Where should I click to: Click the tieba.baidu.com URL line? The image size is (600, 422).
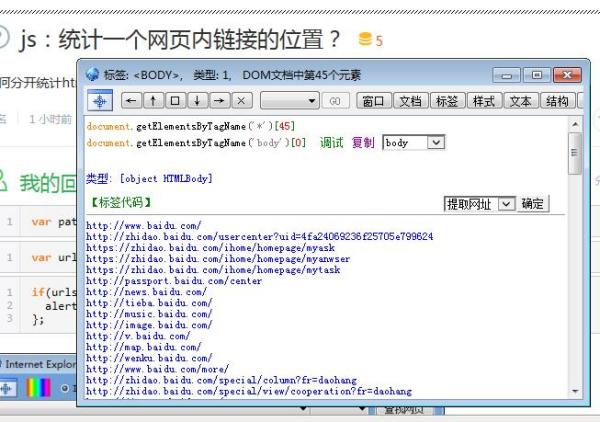[149, 303]
